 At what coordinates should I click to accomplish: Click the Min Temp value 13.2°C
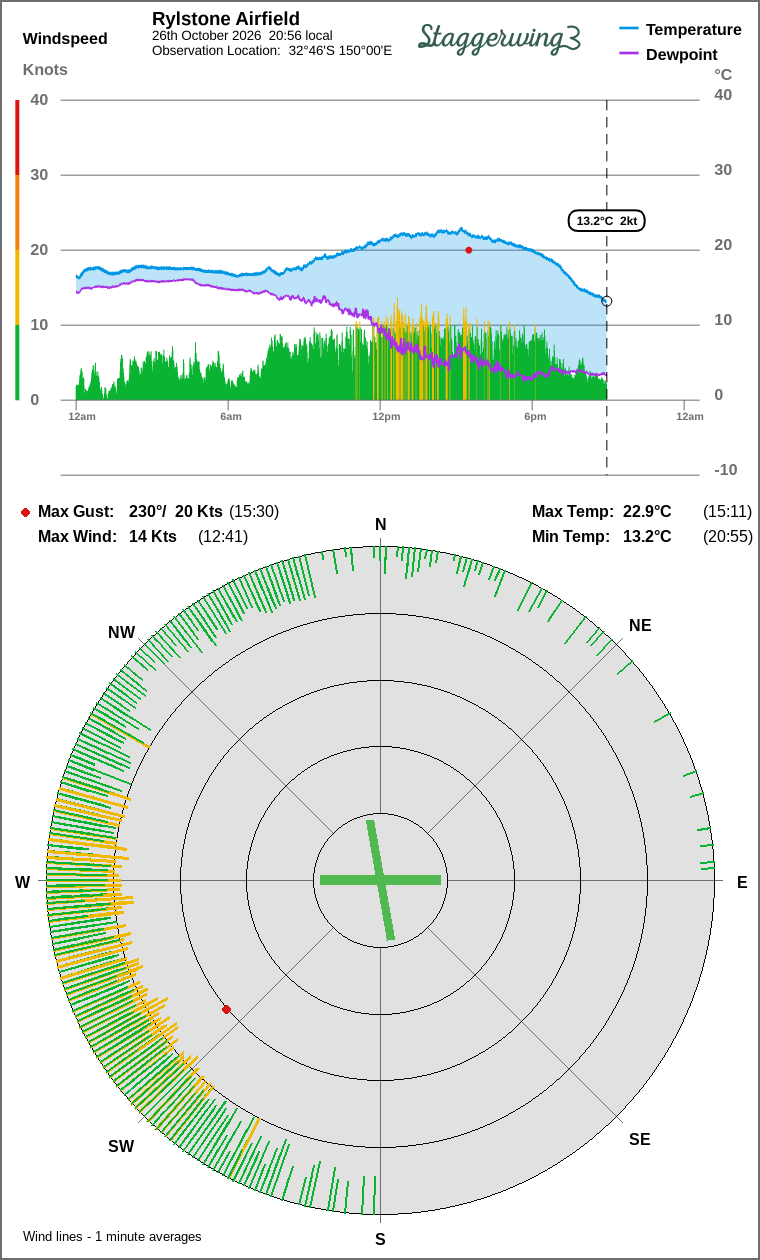(647, 536)
